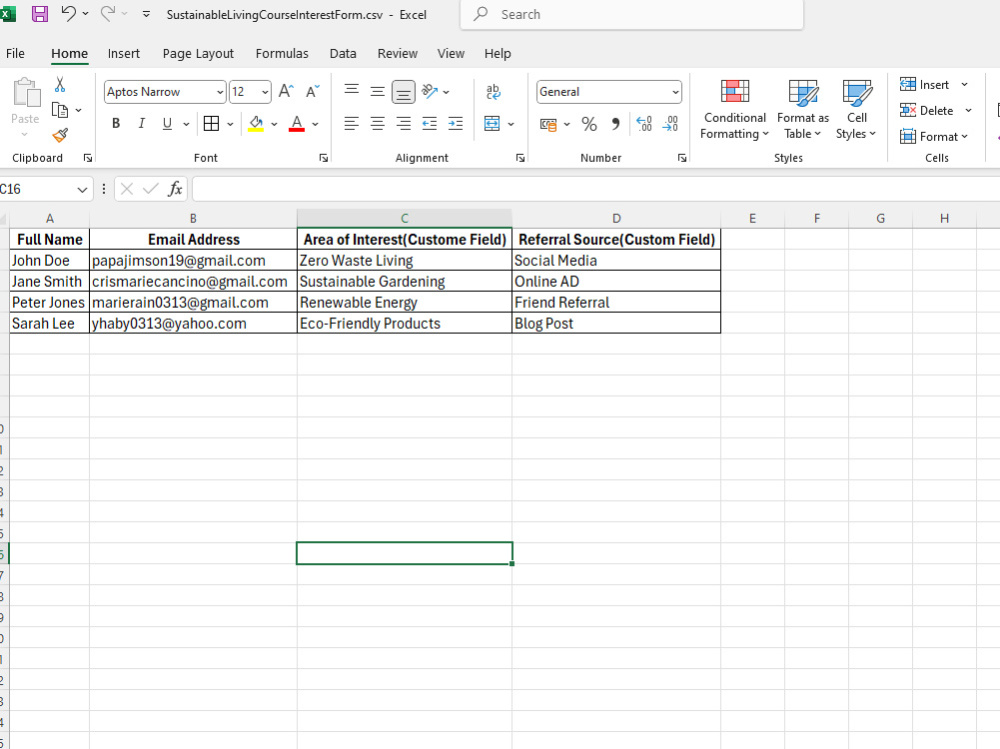This screenshot has height=749, width=1000.
Task: Expand the Fill Color dropdown arrow
Action: pyautogui.click(x=274, y=124)
